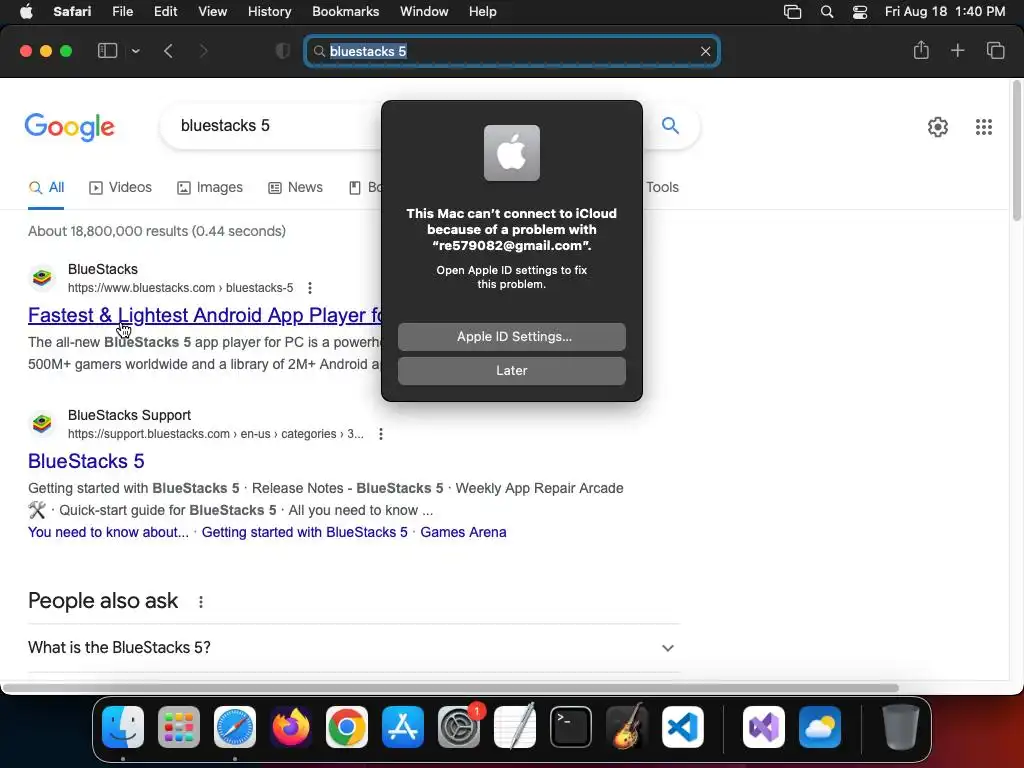The width and height of the screenshot is (1024, 768).
Task: Open the Help menu
Action: pos(483,12)
